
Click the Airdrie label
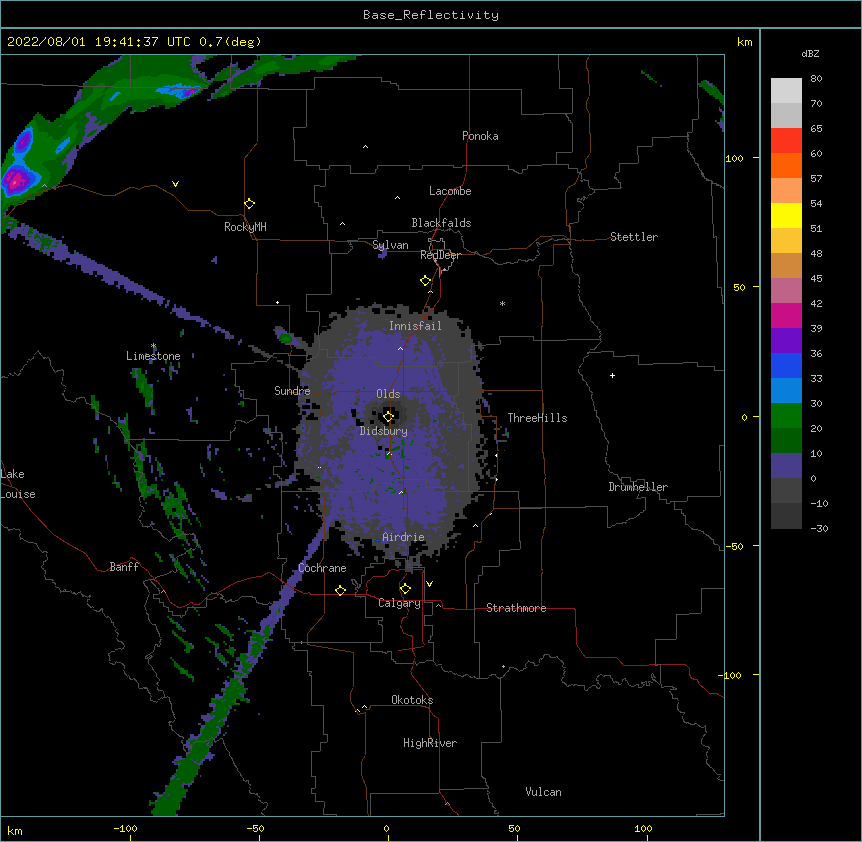coord(403,537)
